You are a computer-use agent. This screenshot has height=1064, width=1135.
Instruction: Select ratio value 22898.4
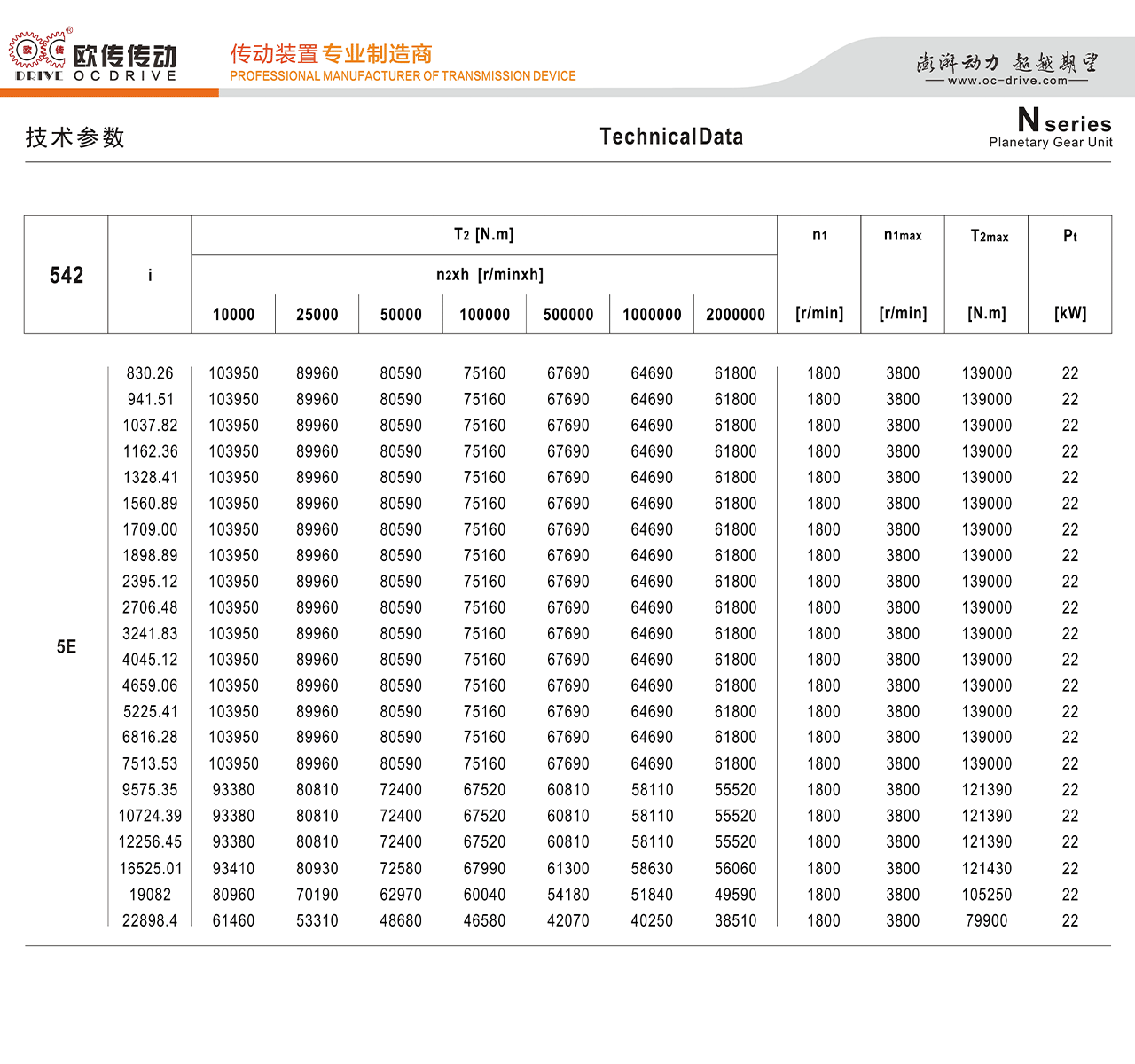(x=150, y=920)
